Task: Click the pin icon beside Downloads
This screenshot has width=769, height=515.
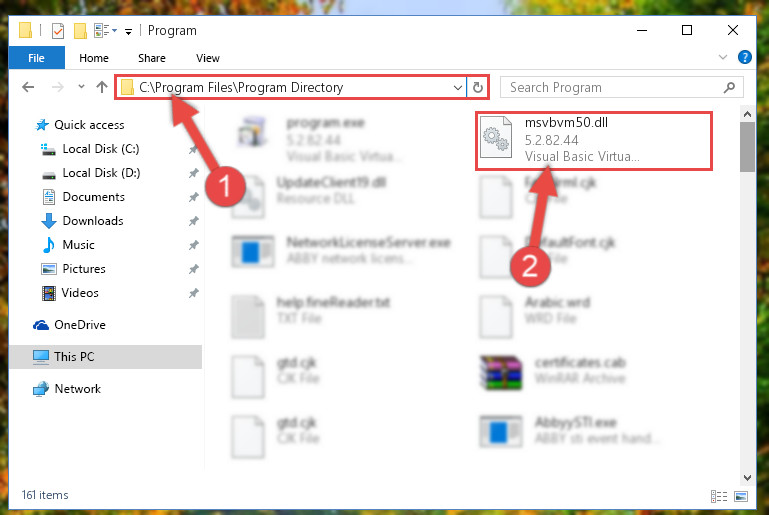Action: [x=194, y=221]
